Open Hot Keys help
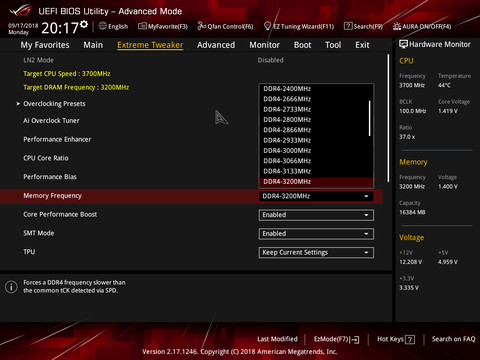Image resolution: width=480 pixels, height=360 pixels. click(x=396, y=339)
